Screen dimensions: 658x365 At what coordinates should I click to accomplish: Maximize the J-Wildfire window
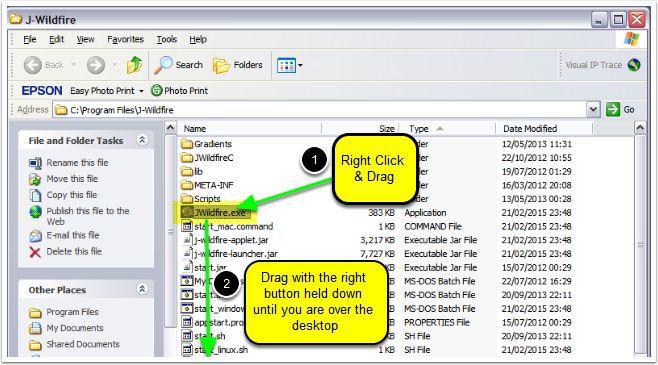coord(618,19)
